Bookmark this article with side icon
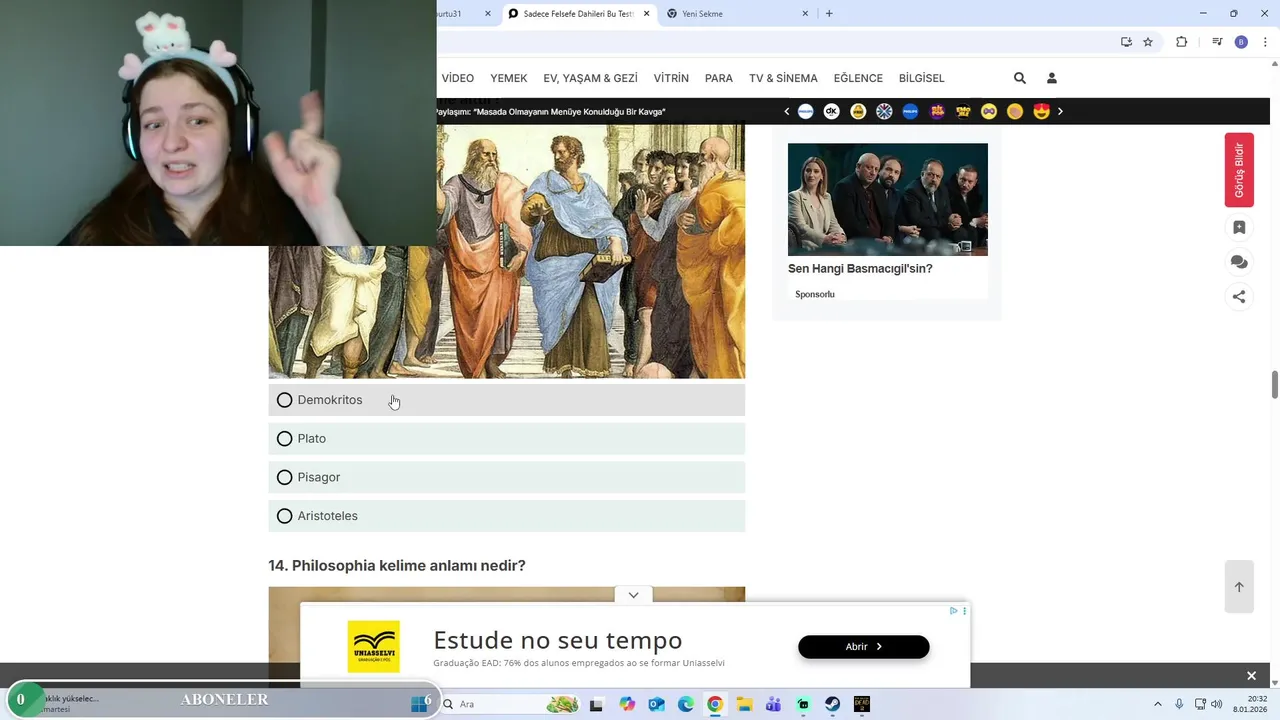The image size is (1280, 720). point(1239,228)
